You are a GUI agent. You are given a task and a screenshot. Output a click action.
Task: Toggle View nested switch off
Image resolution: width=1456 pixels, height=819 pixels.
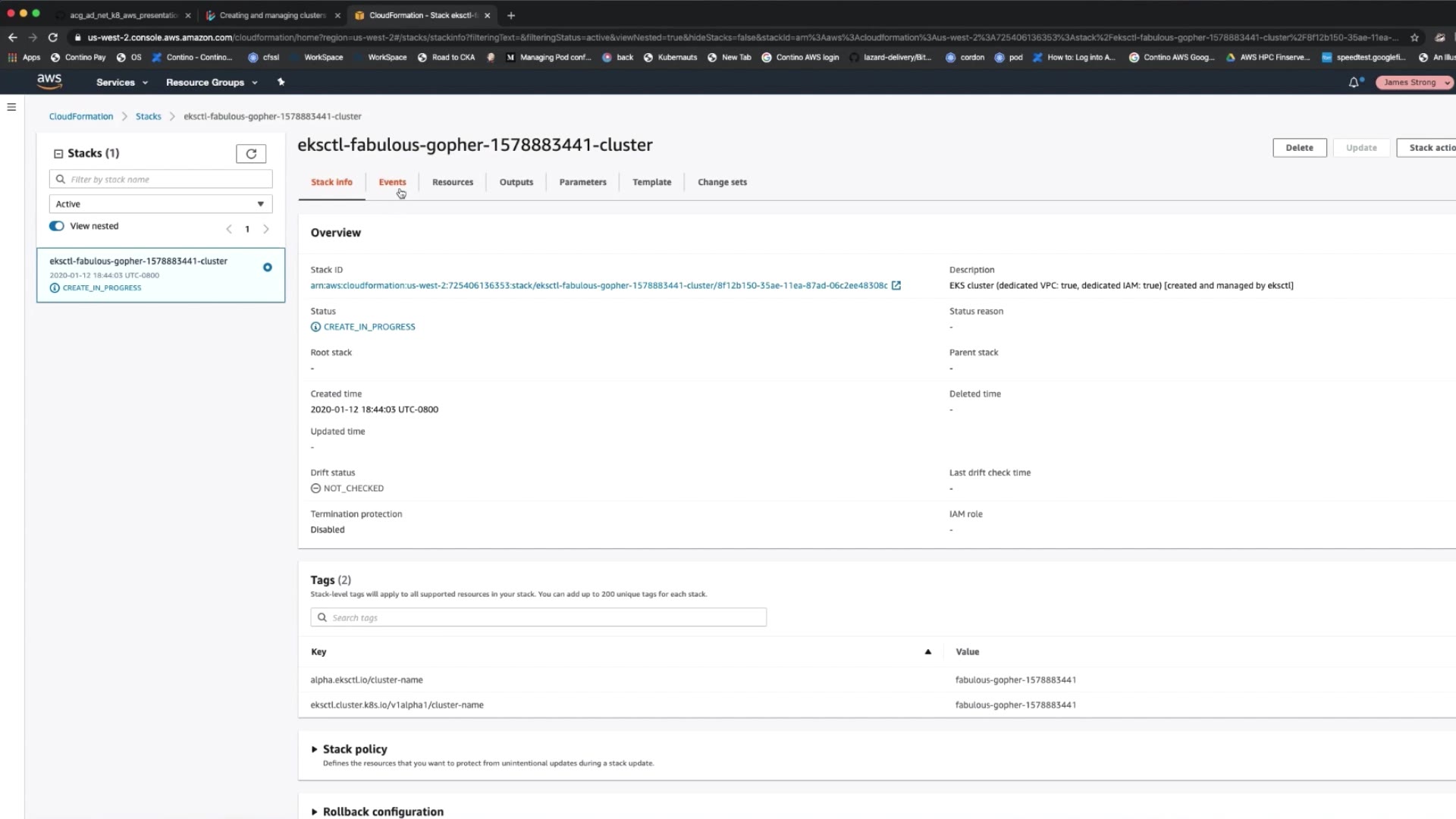point(57,226)
